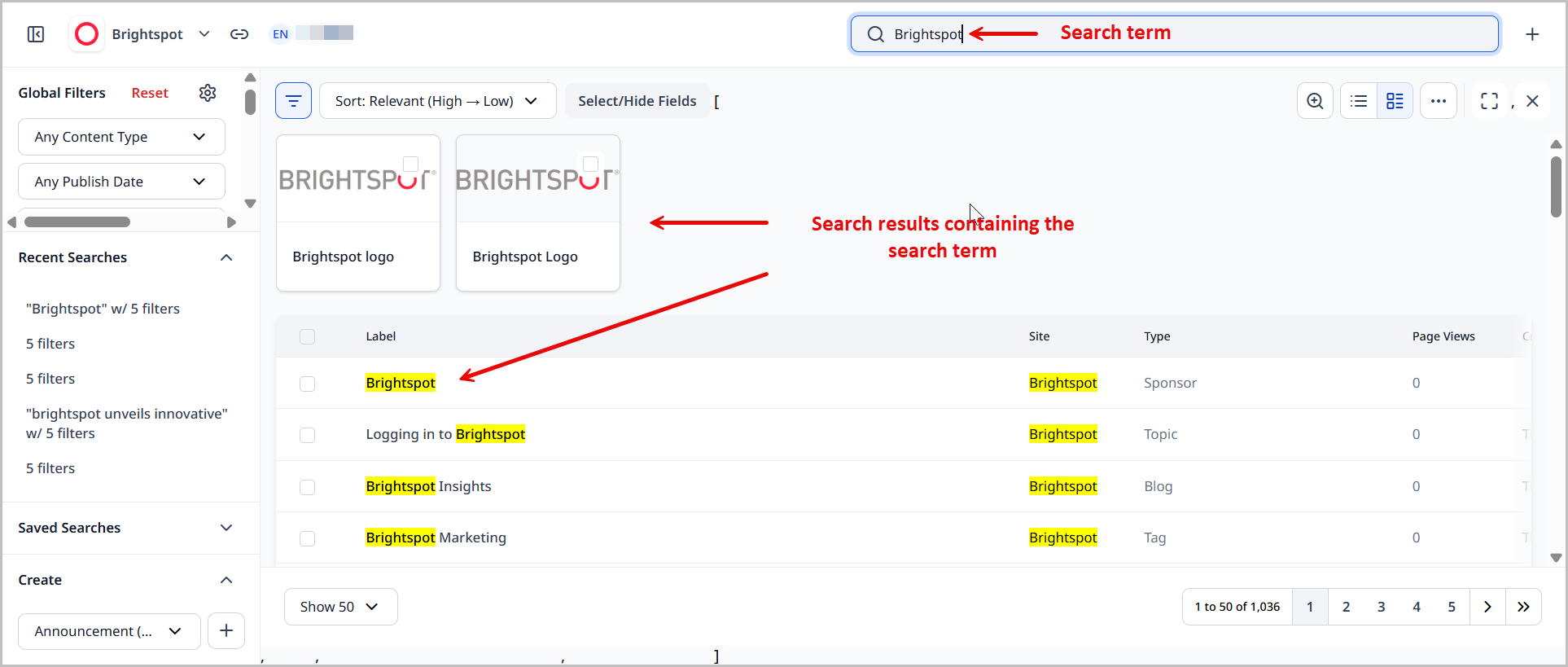This screenshot has width=1568, height=667.
Task: Click the Select/Hide Fields button
Action: [637, 101]
